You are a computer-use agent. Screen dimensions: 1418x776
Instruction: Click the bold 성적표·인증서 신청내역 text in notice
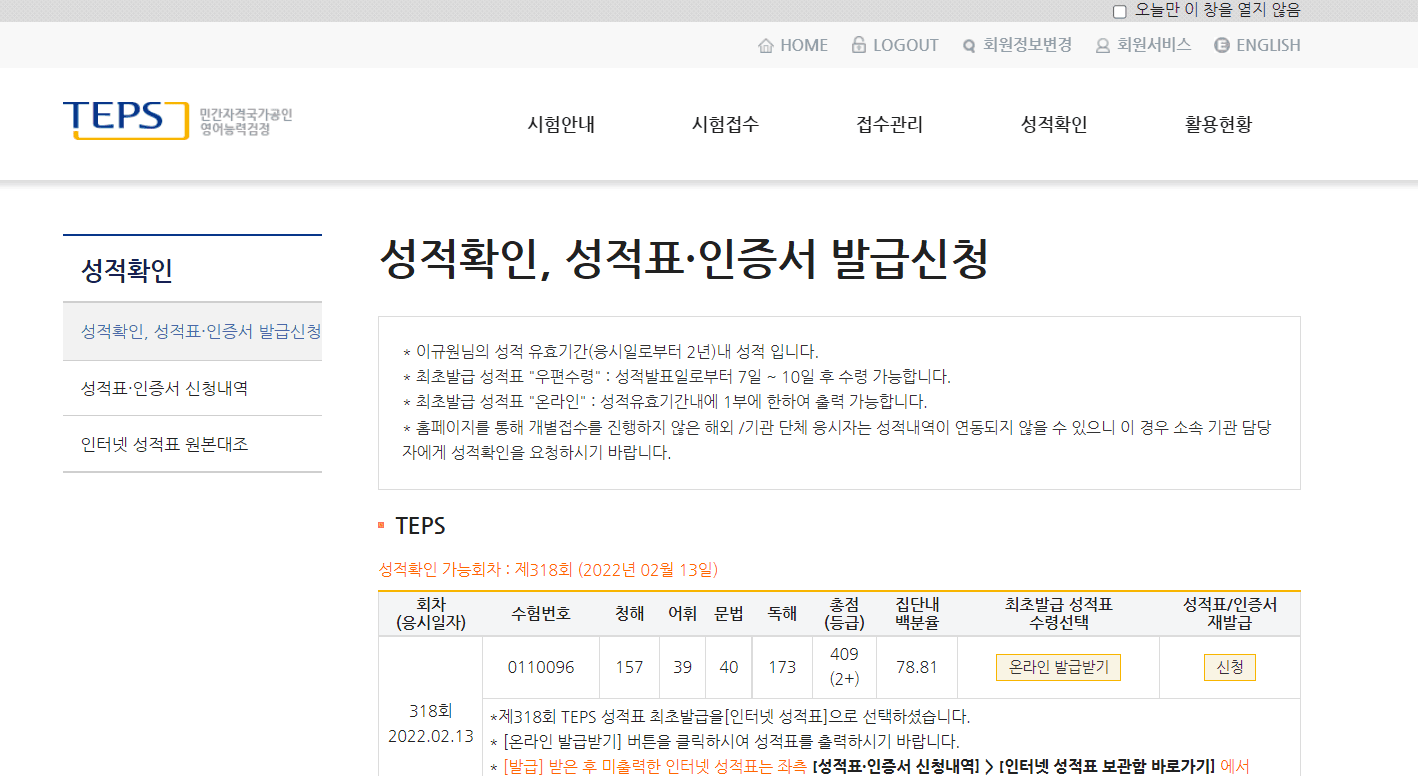tap(897, 766)
